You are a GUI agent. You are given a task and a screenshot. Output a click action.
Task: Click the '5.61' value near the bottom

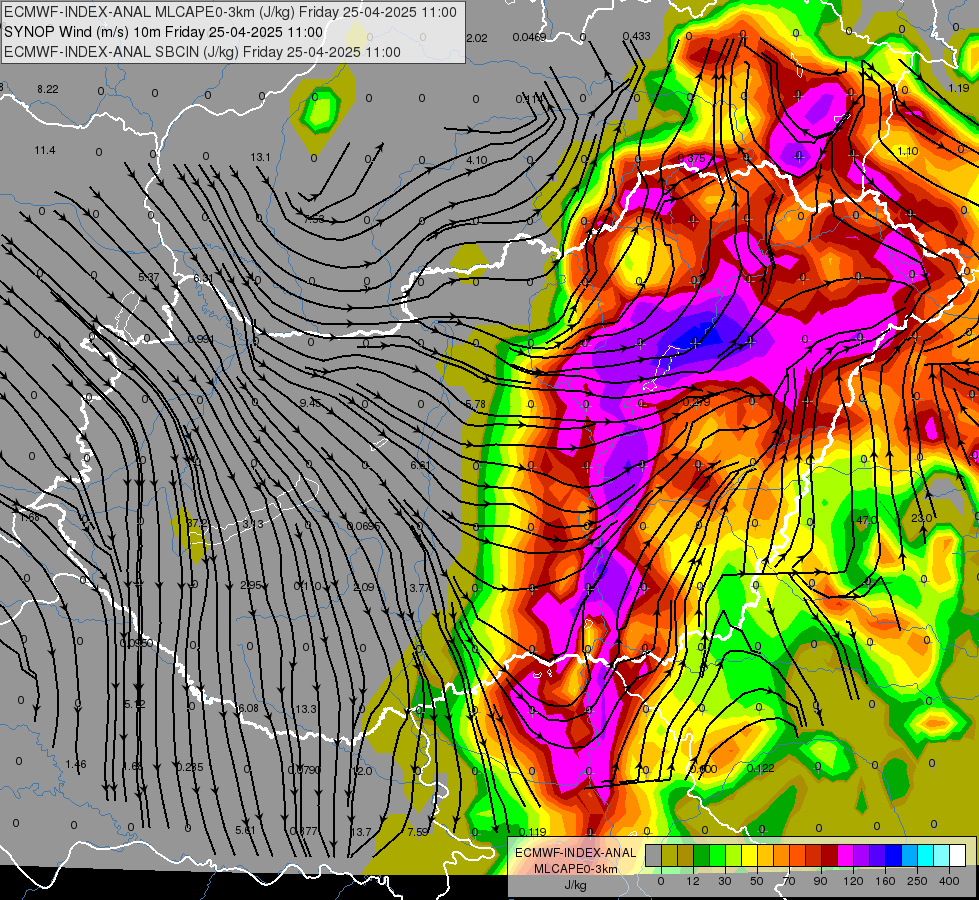click(x=245, y=830)
